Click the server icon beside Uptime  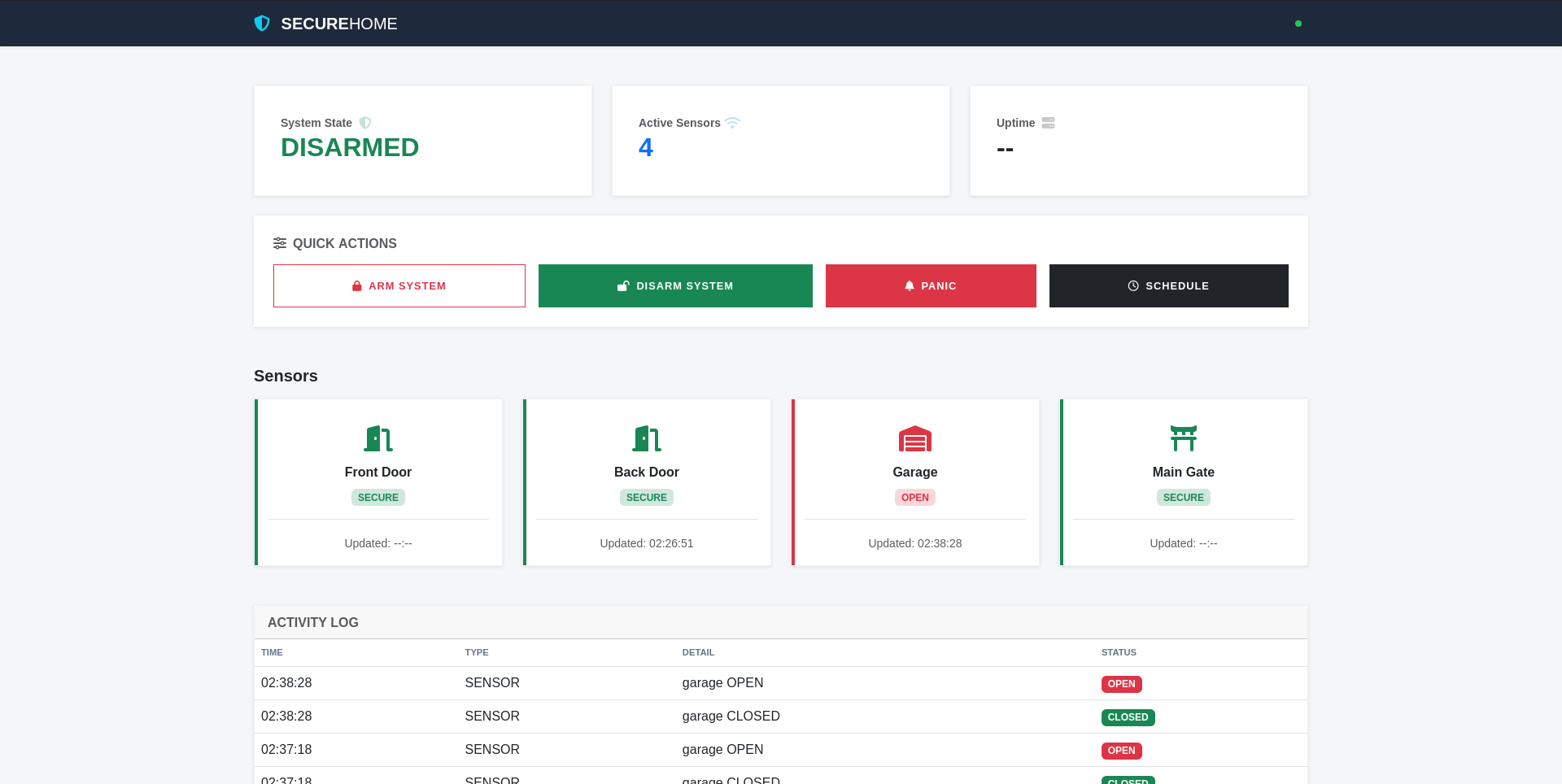pos(1048,123)
